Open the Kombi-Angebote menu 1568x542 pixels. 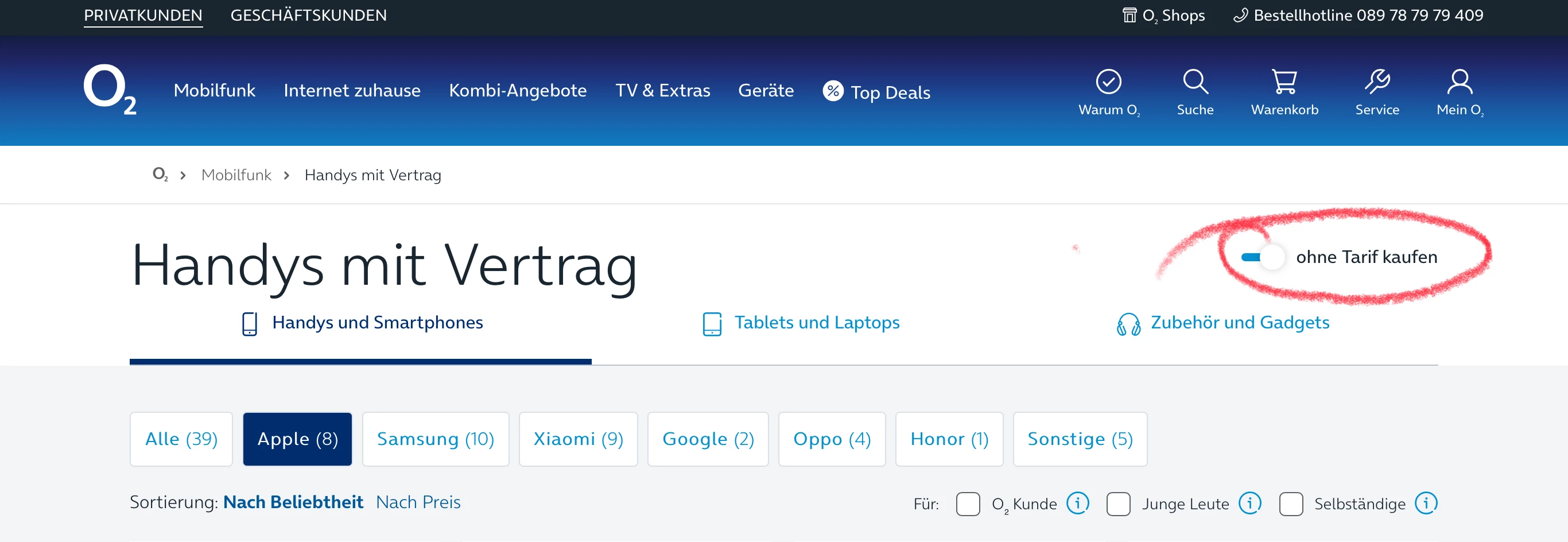pyautogui.click(x=517, y=91)
